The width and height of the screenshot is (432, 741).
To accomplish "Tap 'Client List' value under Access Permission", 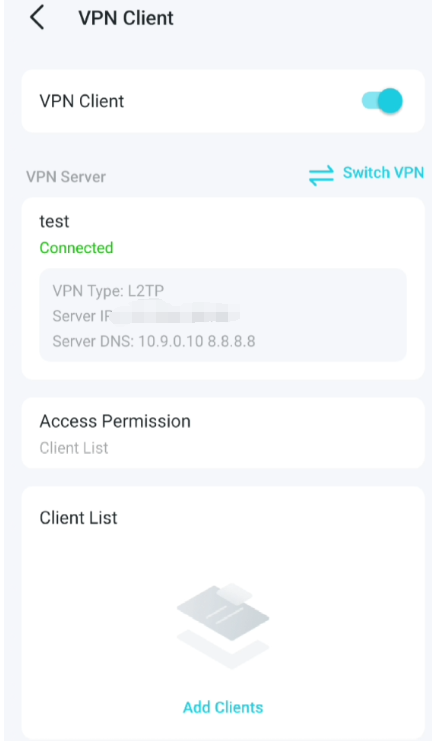I will click(x=74, y=448).
